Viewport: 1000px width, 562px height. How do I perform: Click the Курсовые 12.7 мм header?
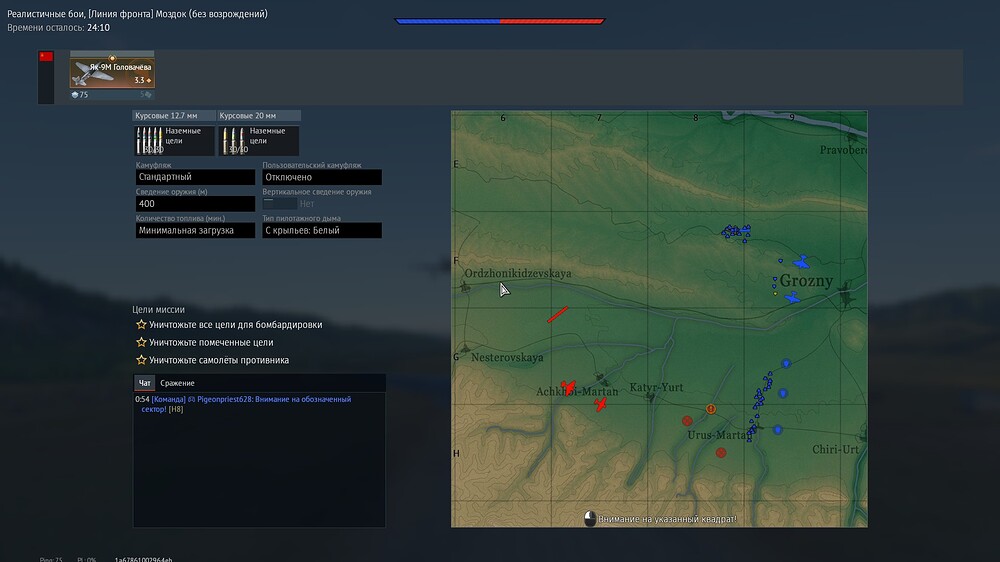tap(173, 115)
